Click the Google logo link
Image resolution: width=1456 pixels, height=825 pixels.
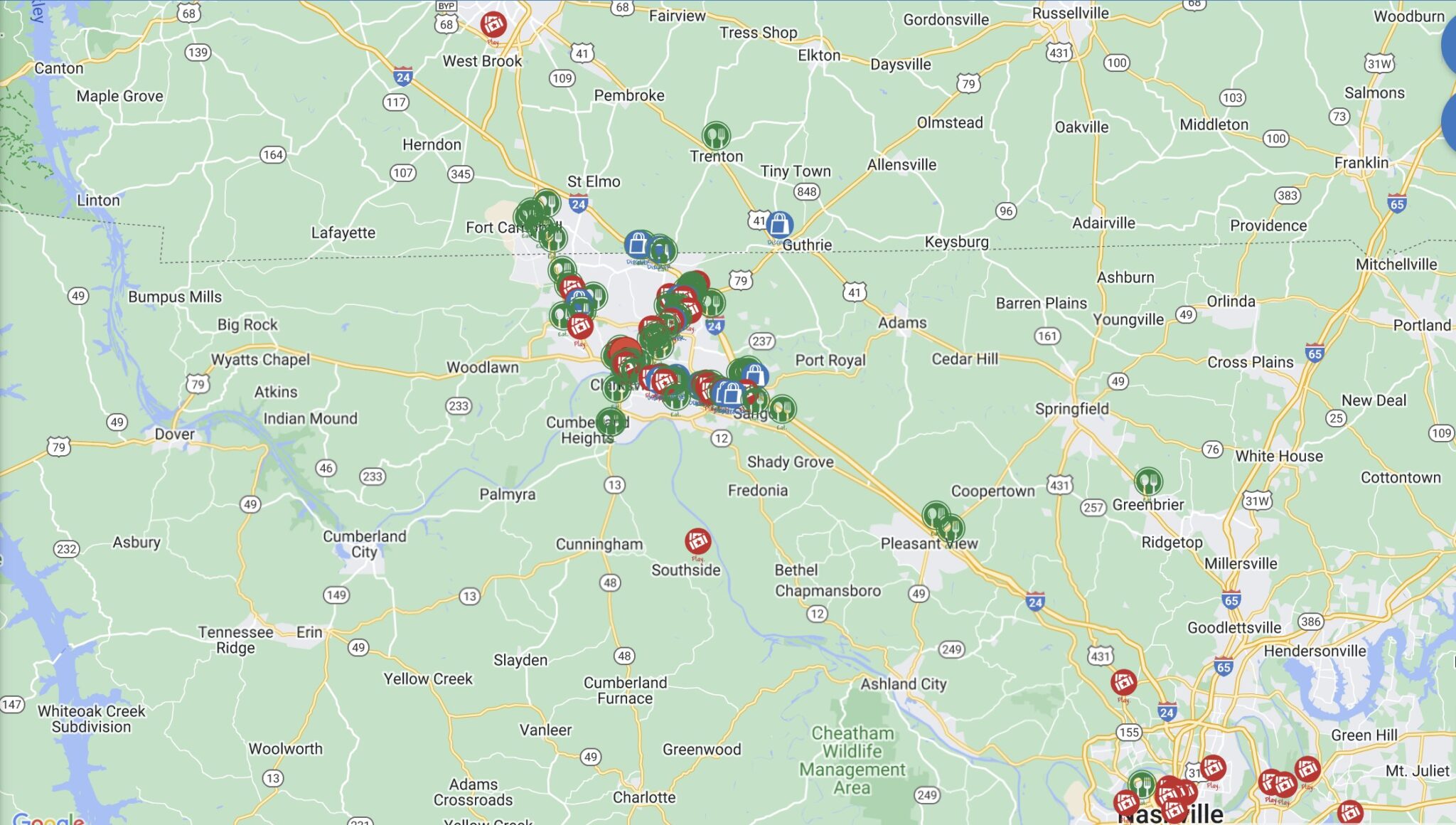click(48, 818)
